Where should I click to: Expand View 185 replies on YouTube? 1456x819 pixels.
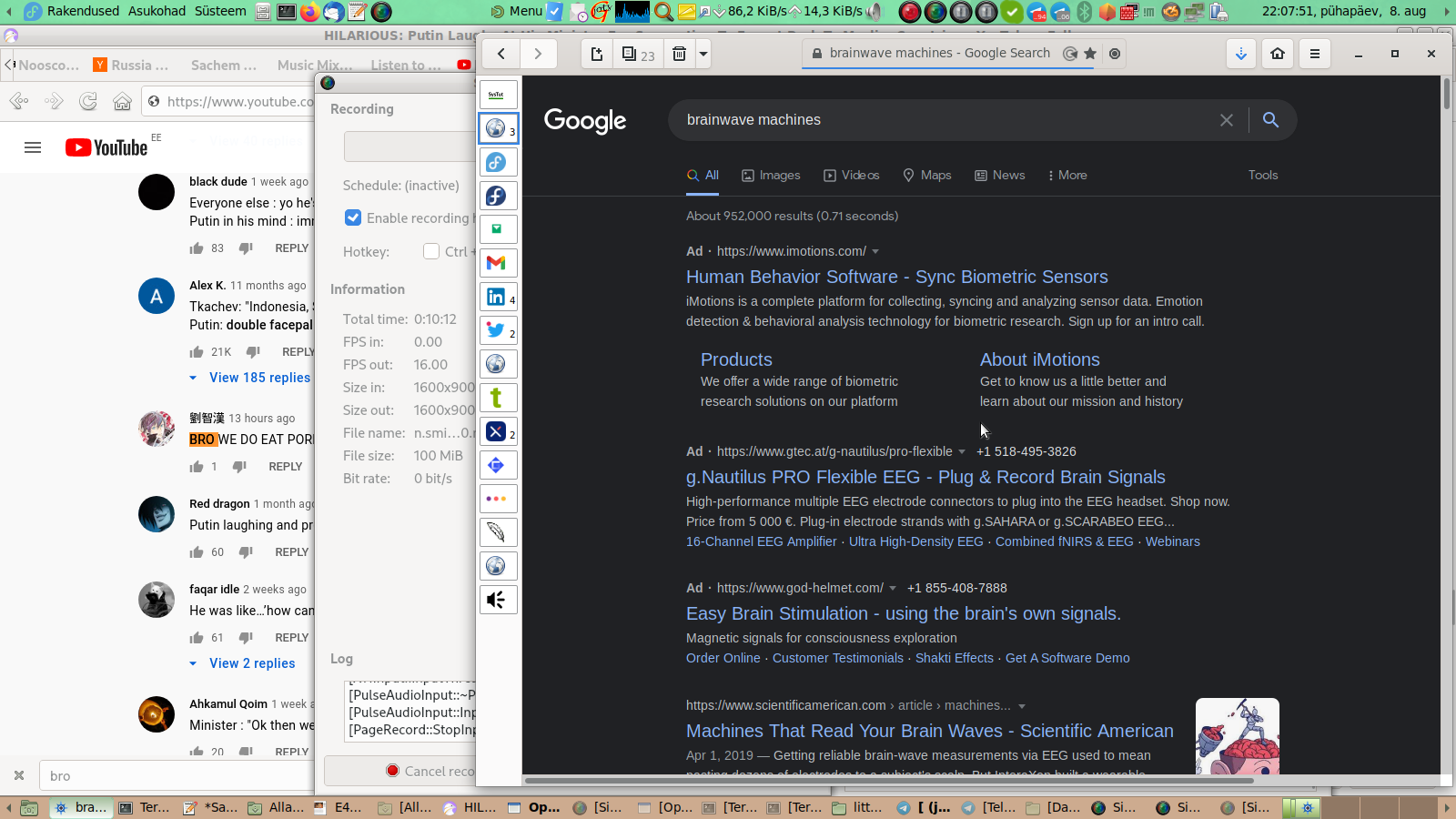point(250,378)
